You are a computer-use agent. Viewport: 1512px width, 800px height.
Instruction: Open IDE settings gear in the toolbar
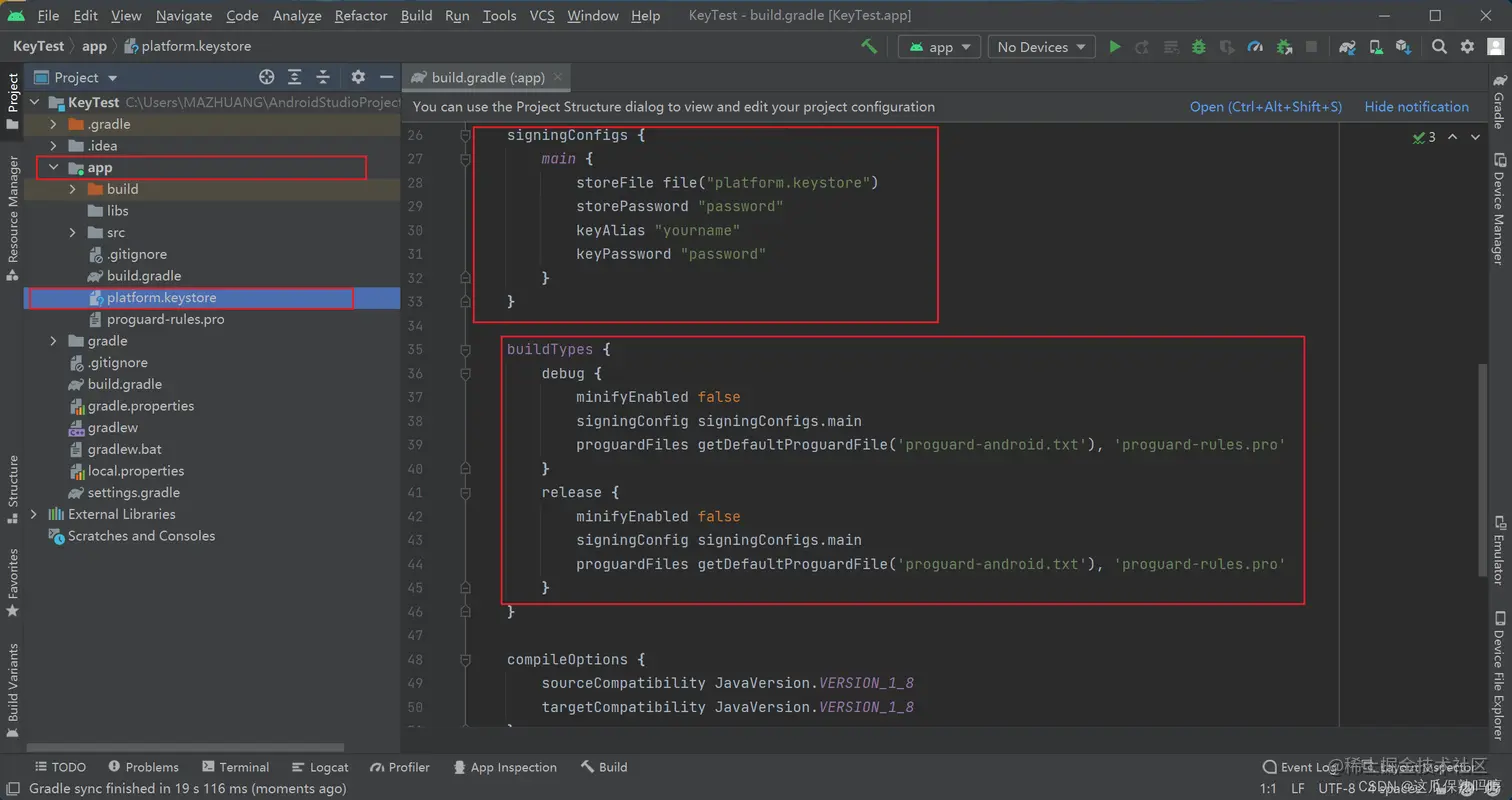pyautogui.click(x=1467, y=46)
